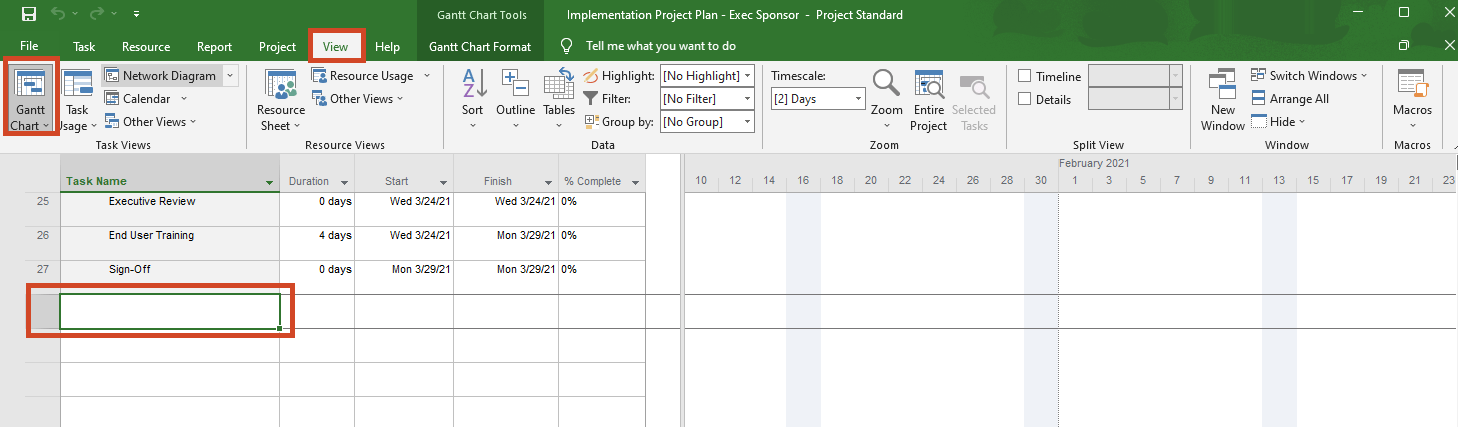The height and width of the screenshot is (427, 1458).
Task: Expand the Highlight dropdown
Action: pyautogui.click(x=747, y=76)
